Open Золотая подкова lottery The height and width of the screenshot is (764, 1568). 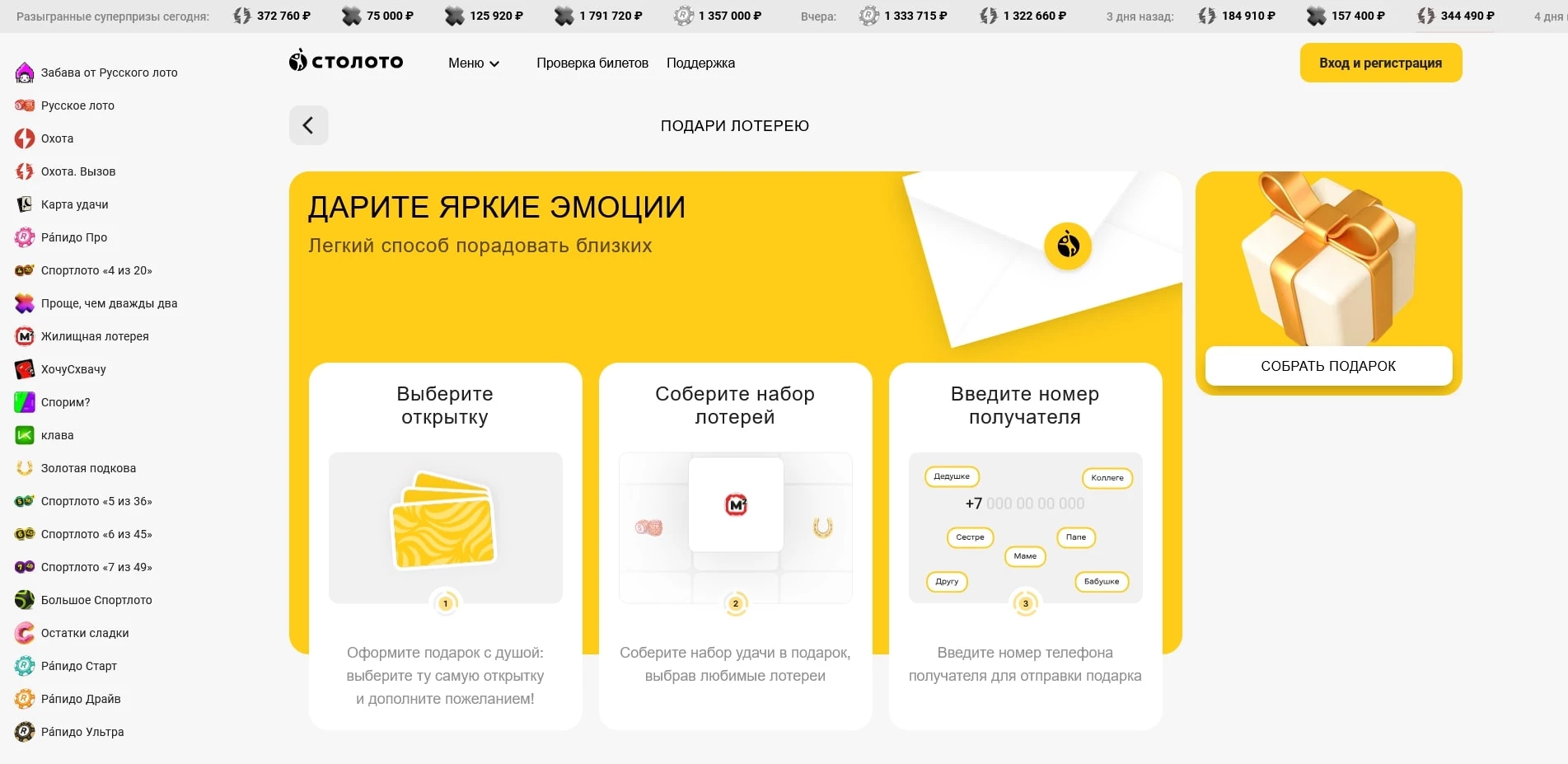point(88,468)
